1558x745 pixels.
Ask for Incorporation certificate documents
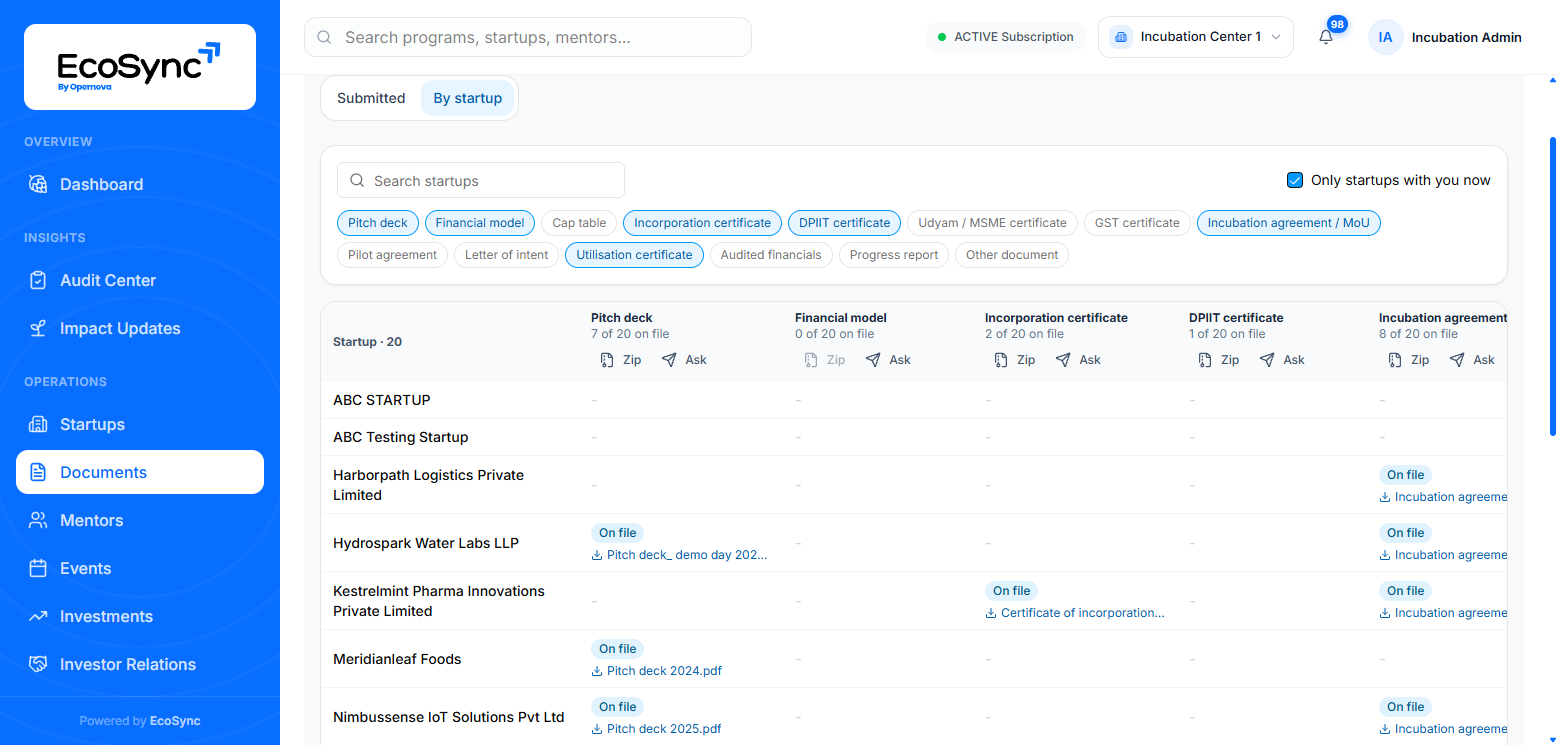tap(1078, 360)
